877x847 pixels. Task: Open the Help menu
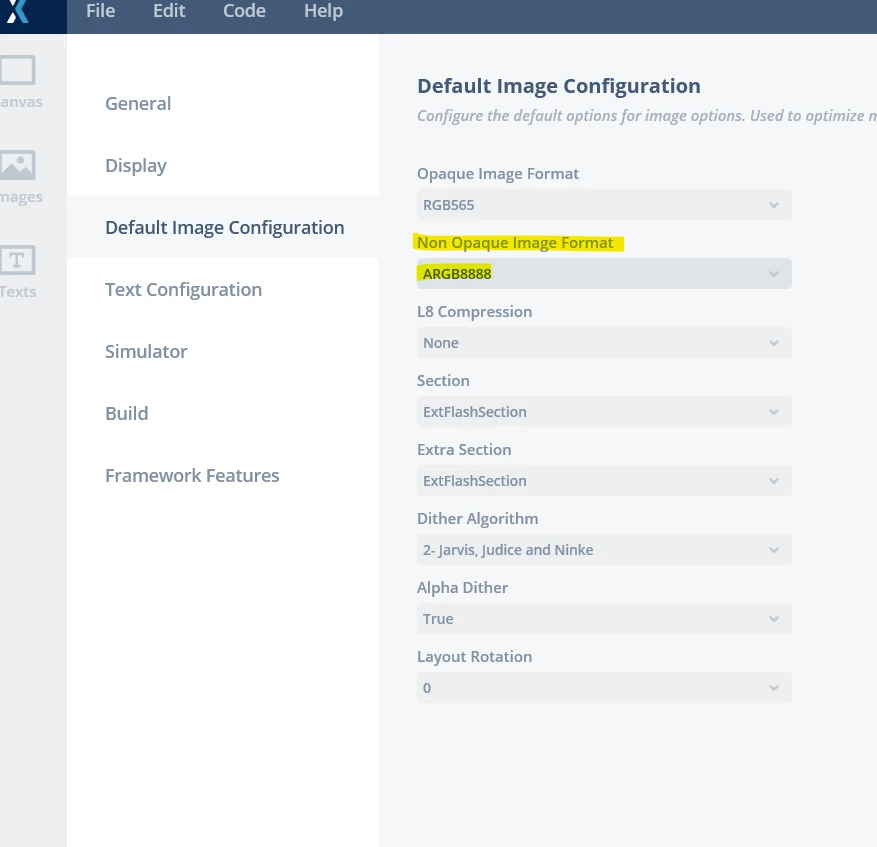(323, 11)
